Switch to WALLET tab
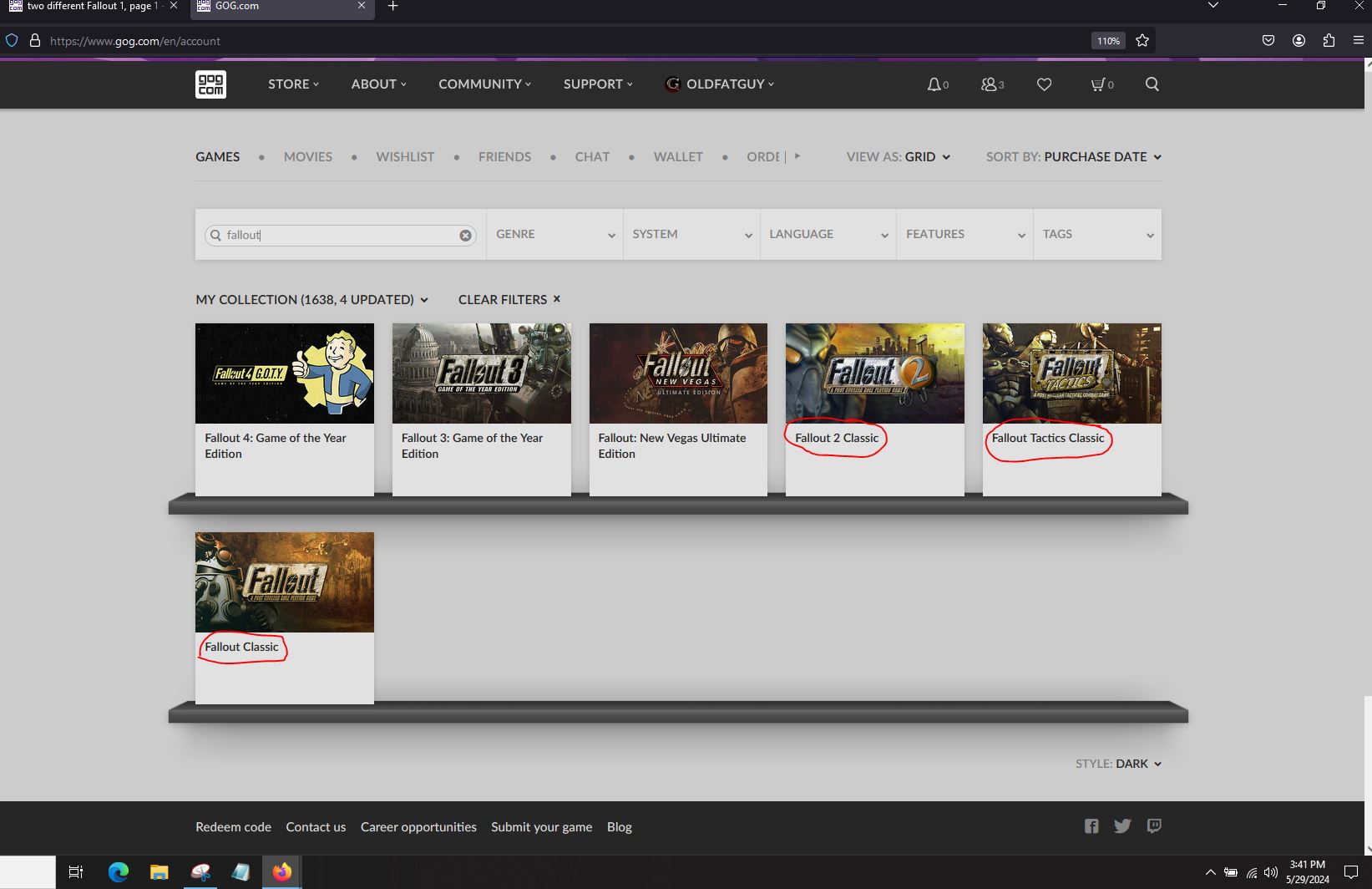1372x889 pixels. [x=678, y=157]
